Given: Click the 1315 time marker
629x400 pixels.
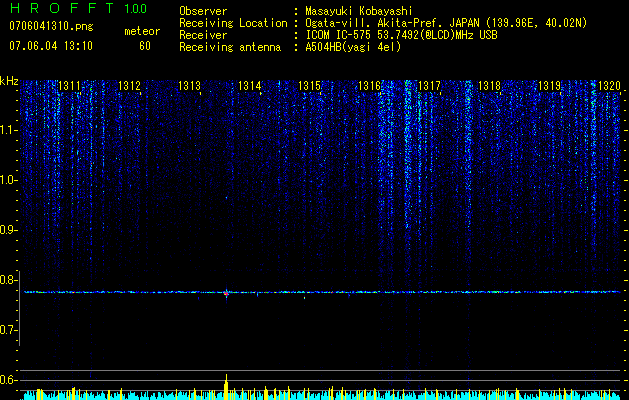Looking at the screenshot, I should (310, 85).
